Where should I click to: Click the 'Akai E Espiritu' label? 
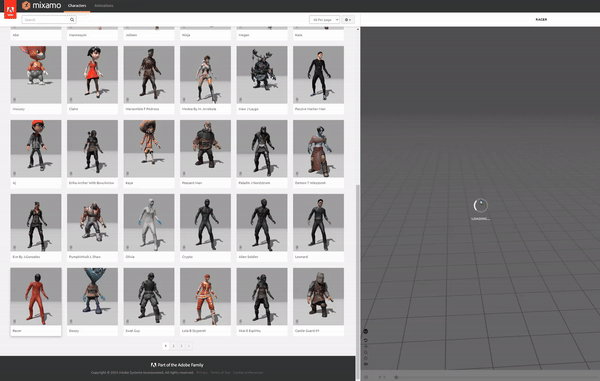249,331
